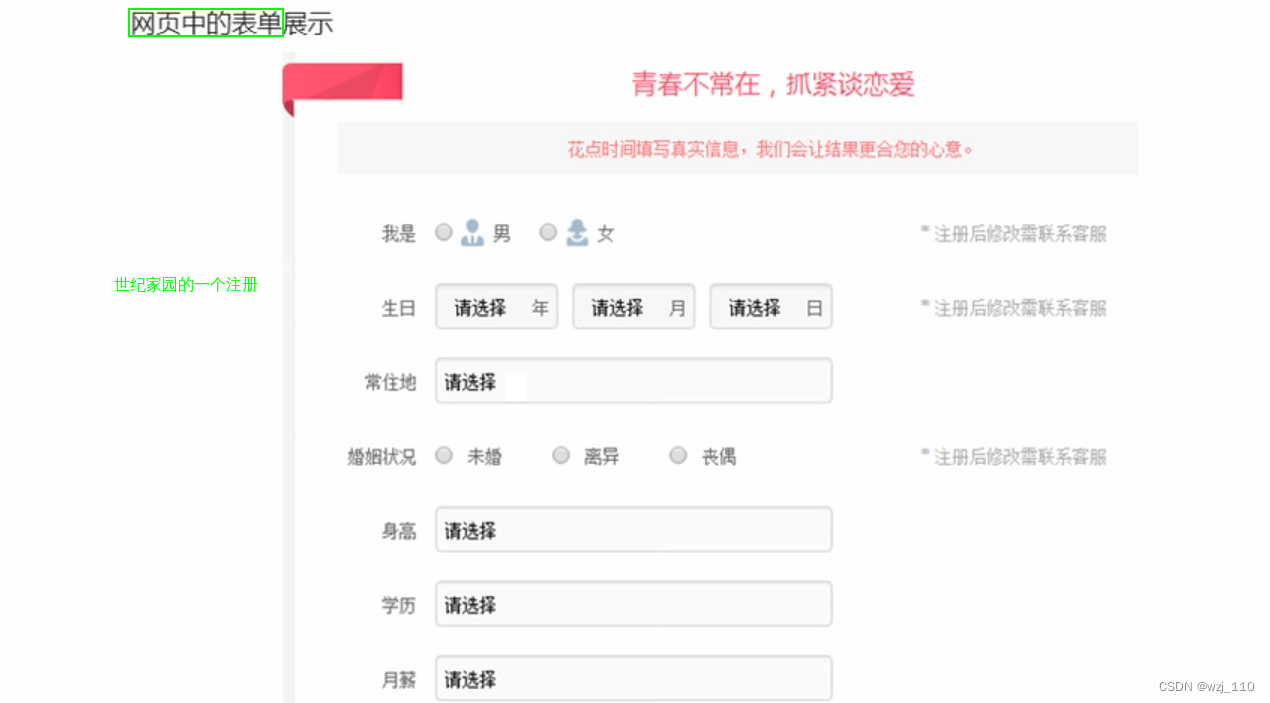Open the 身高 selection dropdown
Image resolution: width=1270 pixels, height=703 pixels.
click(x=633, y=529)
